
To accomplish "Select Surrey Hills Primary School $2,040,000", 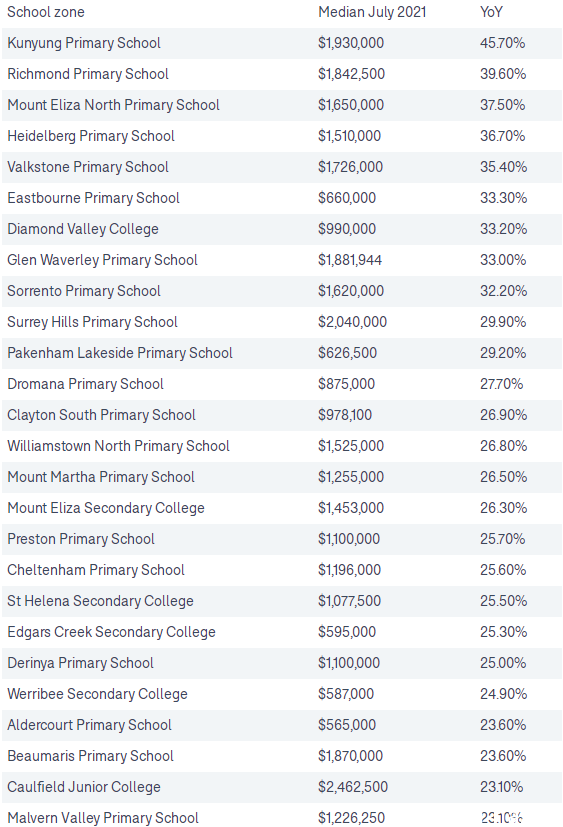I will [x=352, y=322].
